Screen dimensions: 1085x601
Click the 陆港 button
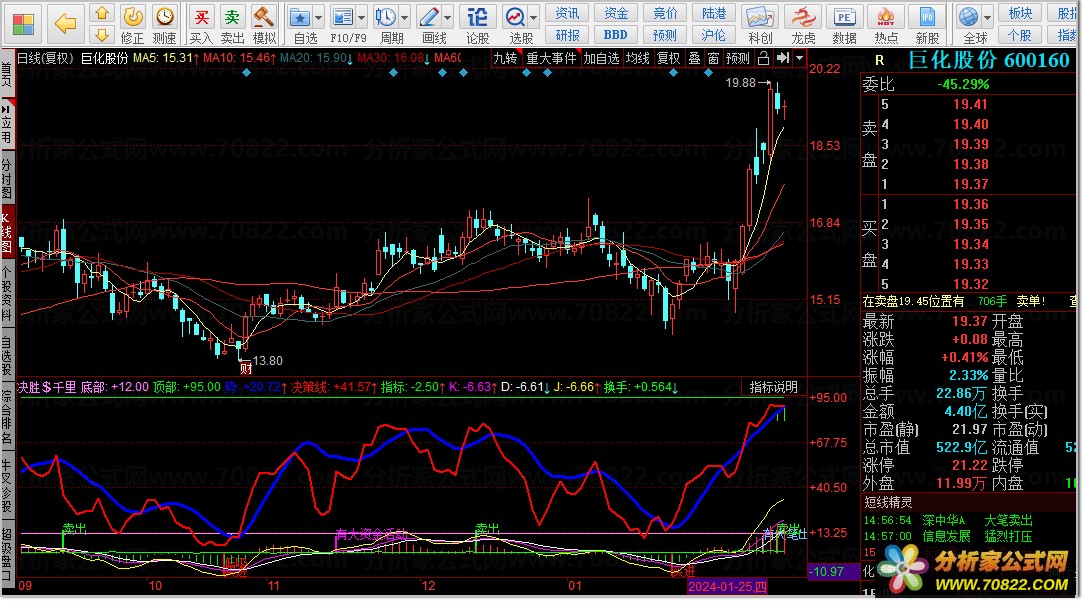click(714, 13)
